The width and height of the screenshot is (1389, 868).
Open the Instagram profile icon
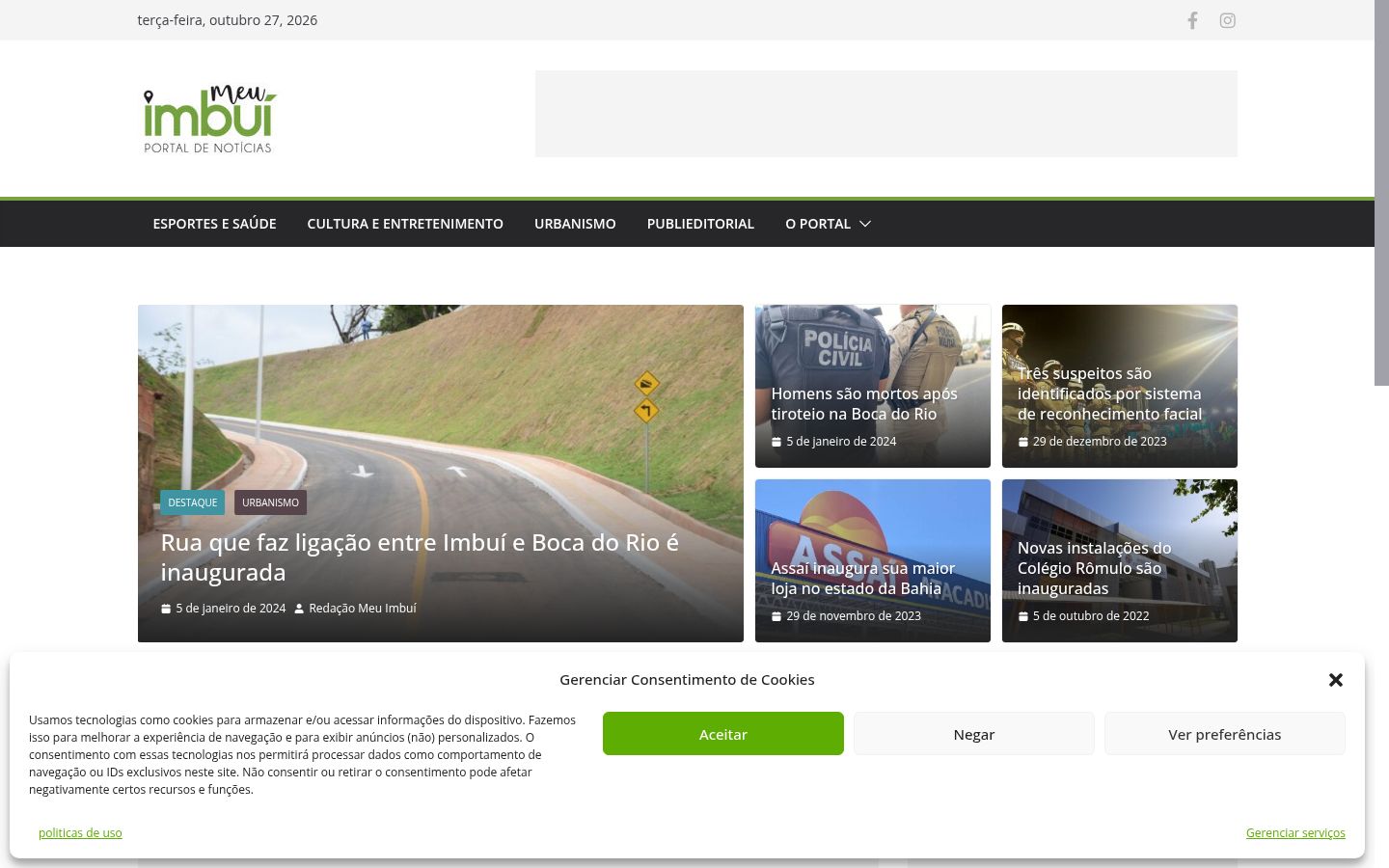pyautogui.click(x=1227, y=20)
